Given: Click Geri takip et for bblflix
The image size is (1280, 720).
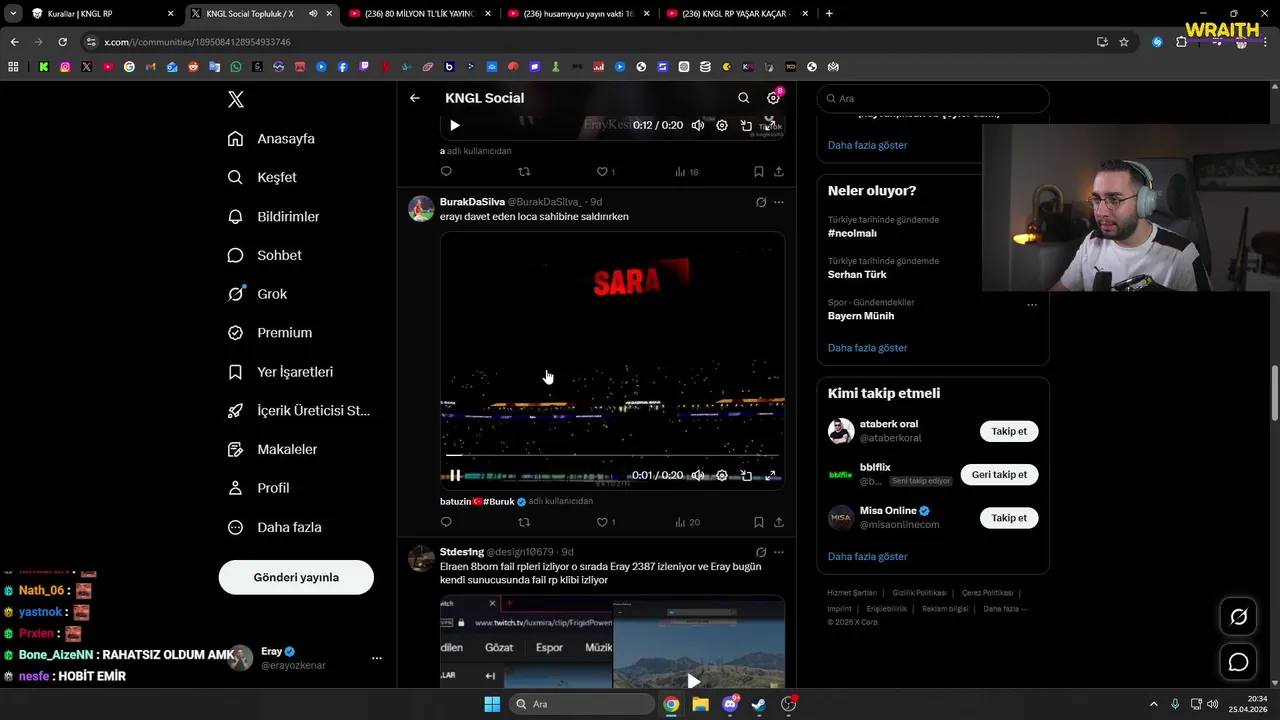Looking at the screenshot, I should [x=999, y=475].
